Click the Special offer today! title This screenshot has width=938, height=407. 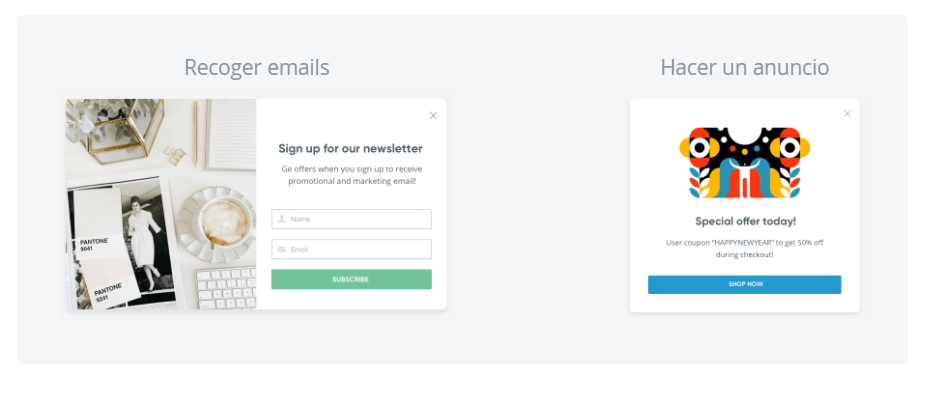click(745, 221)
